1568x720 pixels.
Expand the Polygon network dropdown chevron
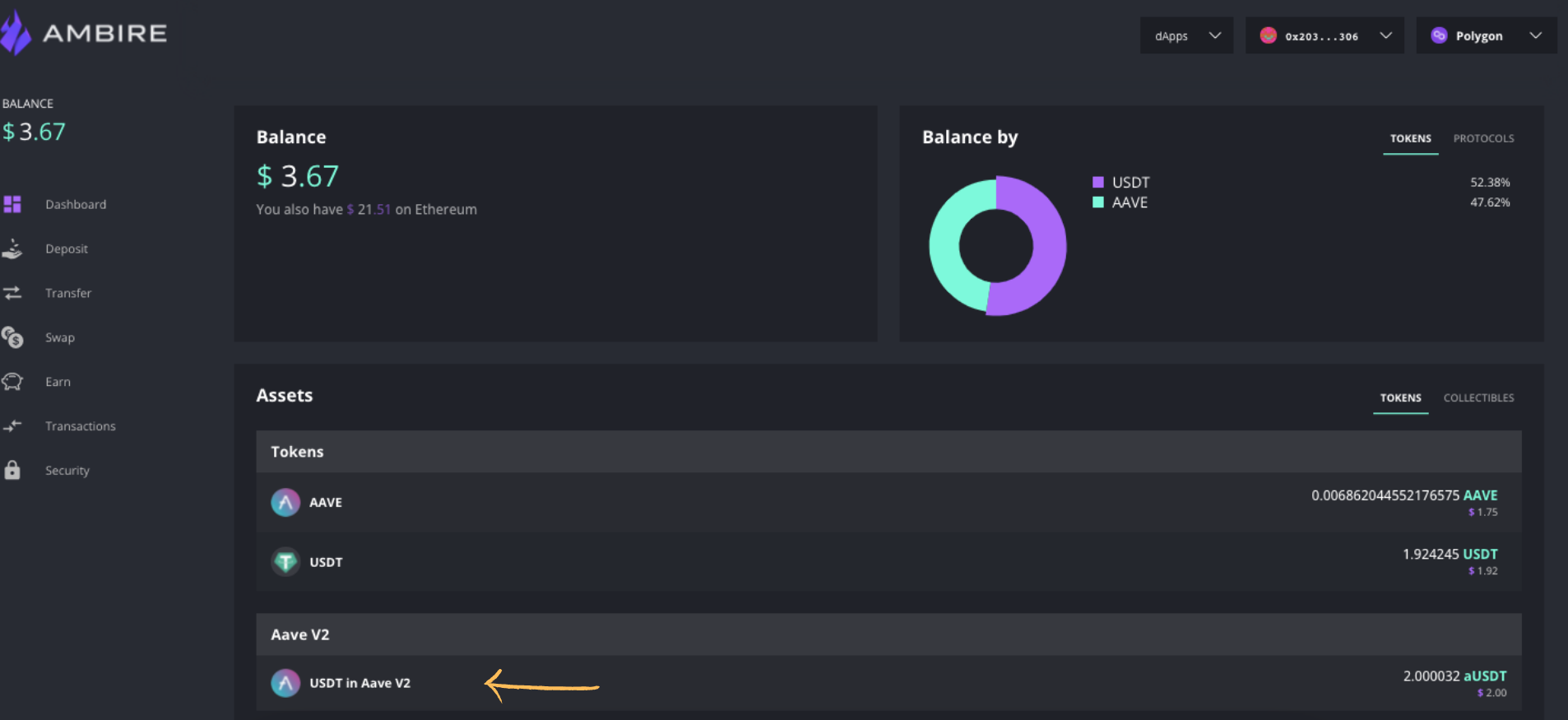tap(1535, 35)
